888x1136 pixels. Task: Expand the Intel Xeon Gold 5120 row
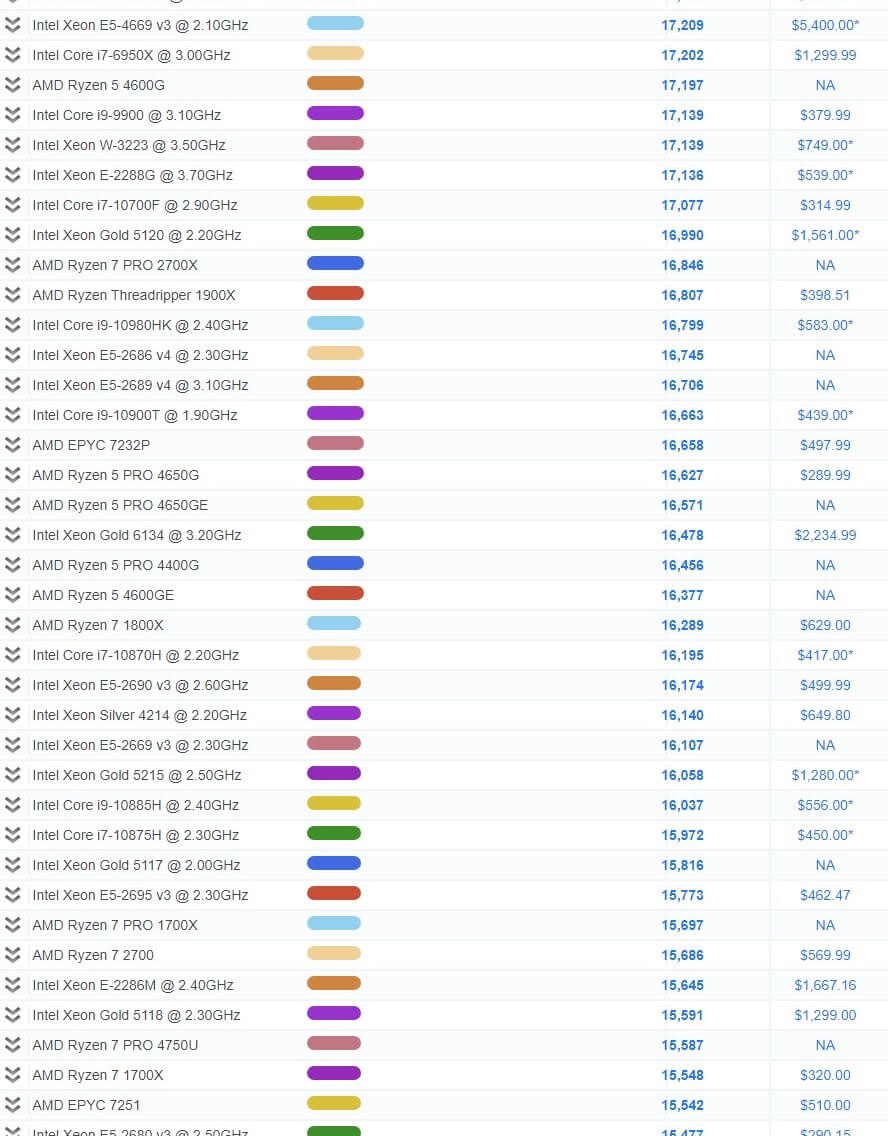tap(12, 235)
